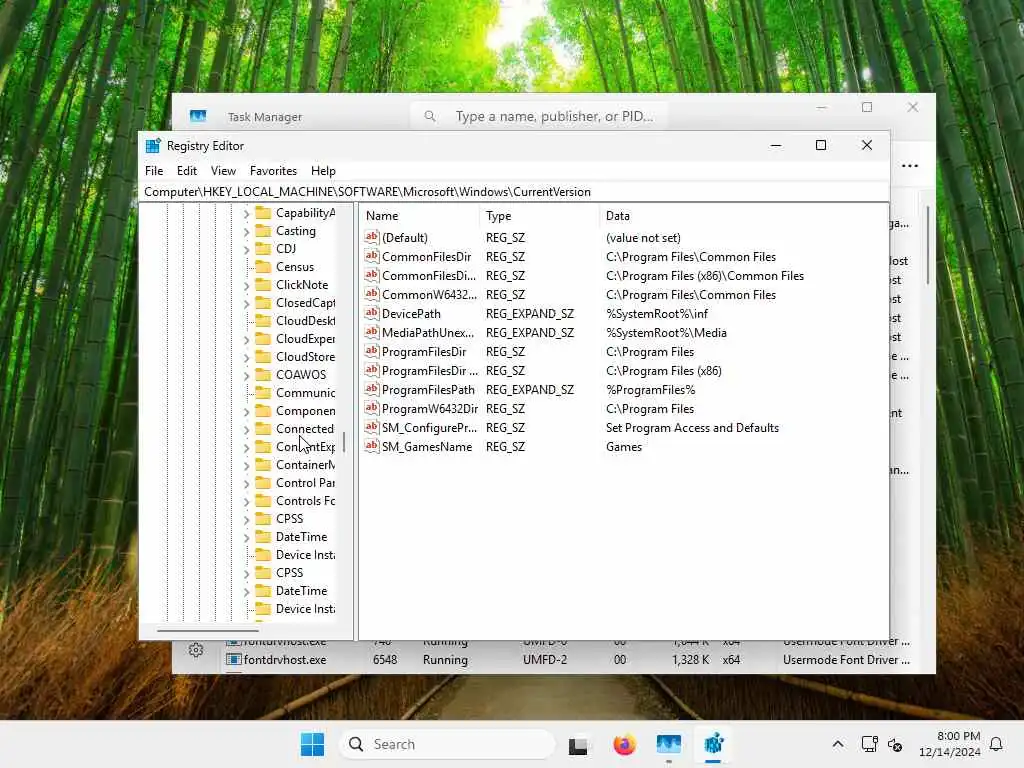
Task: Click the Task Manager search magnifier icon
Action: 430,116
